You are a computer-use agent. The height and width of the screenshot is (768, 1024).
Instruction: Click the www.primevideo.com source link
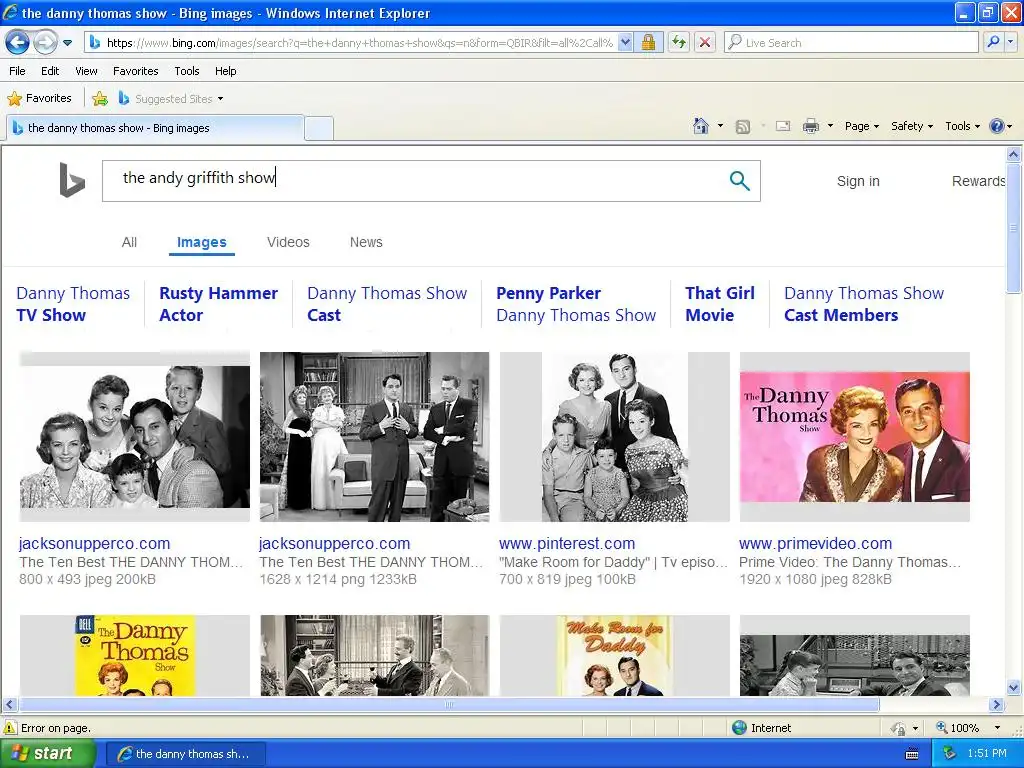[815, 543]
